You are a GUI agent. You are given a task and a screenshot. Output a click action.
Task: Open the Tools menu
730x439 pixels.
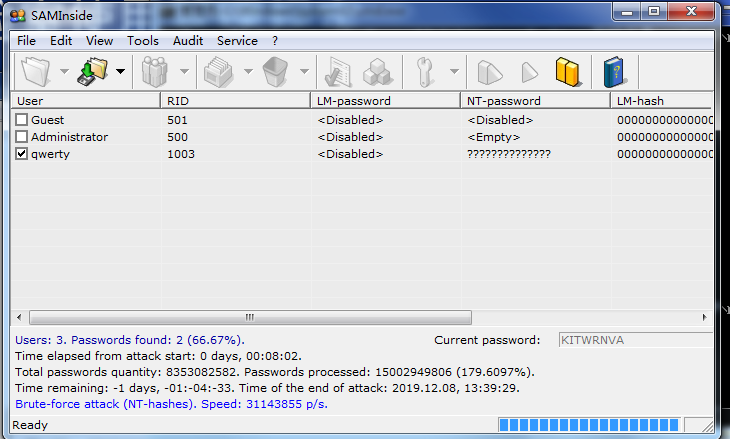tap(143, 41)
